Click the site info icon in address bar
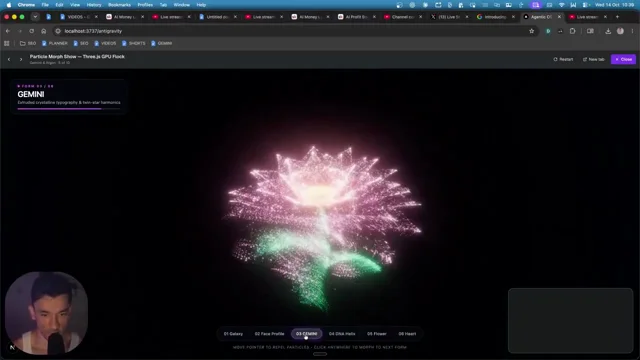The width and height of the screenshot is (640, 360). (x=58, y=31)
